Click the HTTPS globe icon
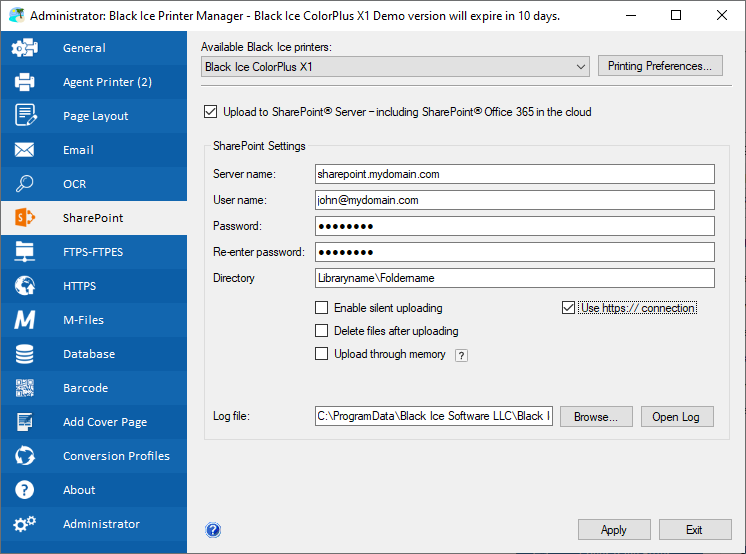The image size is (746, 554). point(24,286)
